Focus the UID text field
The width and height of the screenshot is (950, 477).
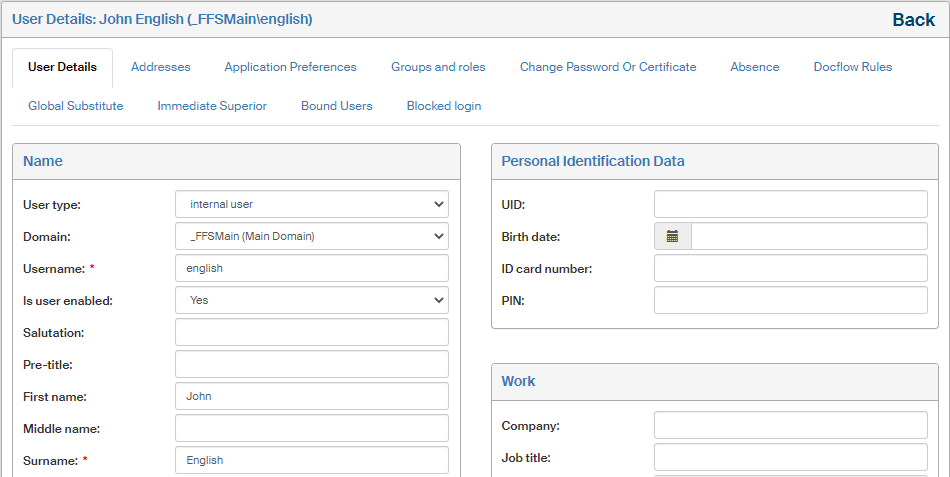[790, 204]
